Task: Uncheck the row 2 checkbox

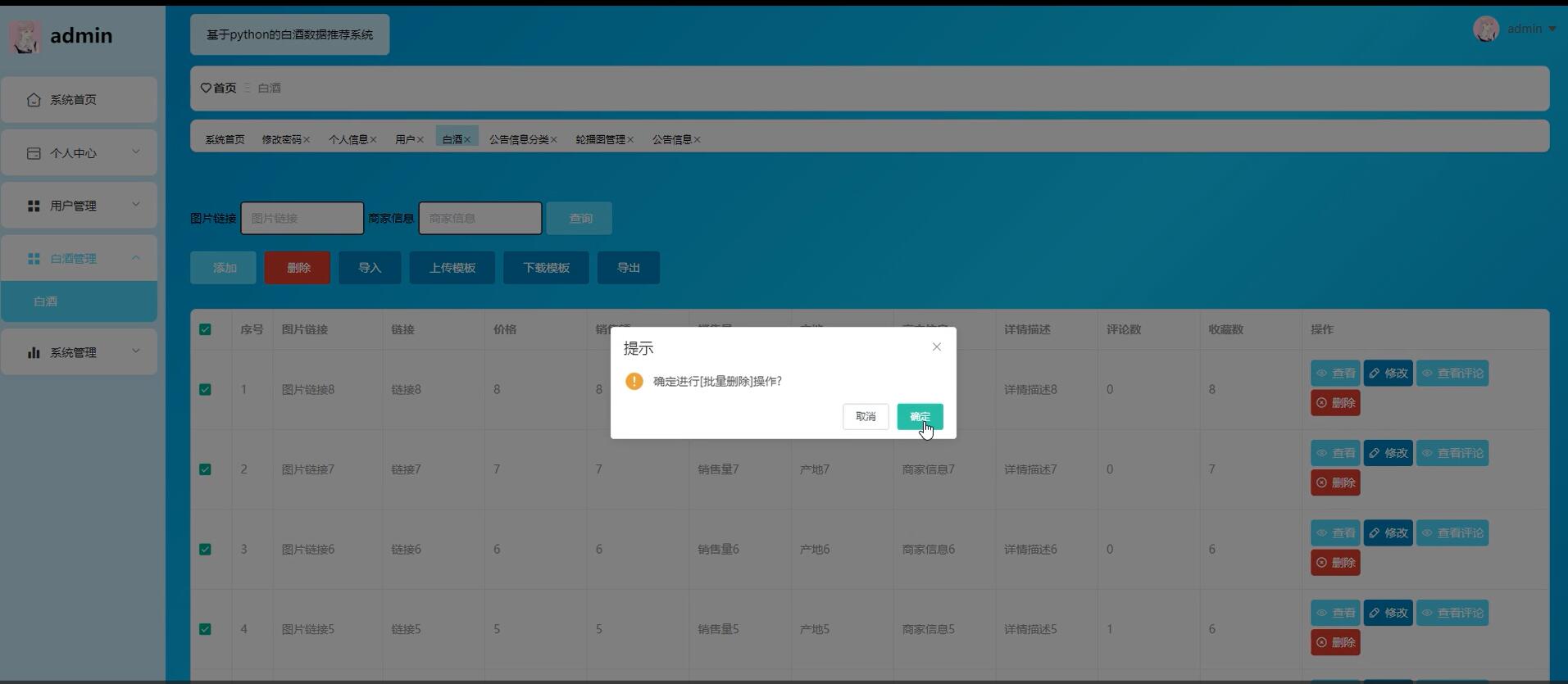Action: (205, 469)
